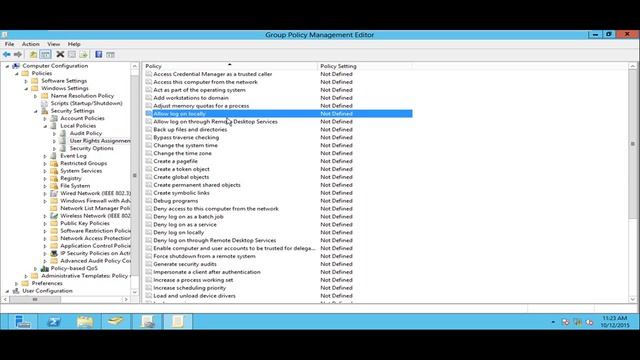The image size is (640, 360).
Task: Click the blue Help toolbar icon
Action: tap(99, 54)
